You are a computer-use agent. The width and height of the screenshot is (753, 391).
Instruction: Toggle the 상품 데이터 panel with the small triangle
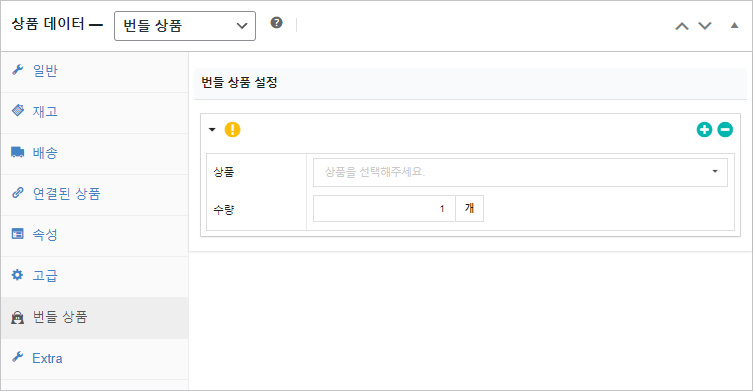coord(734,25)
